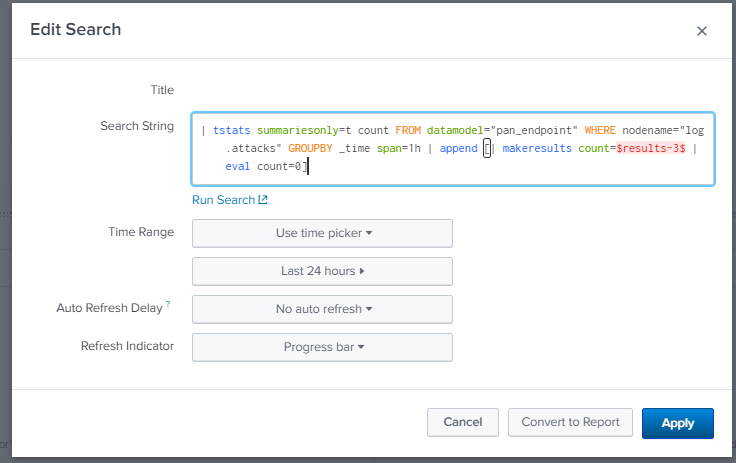Click the Cancel button

[x=462, y=423]
